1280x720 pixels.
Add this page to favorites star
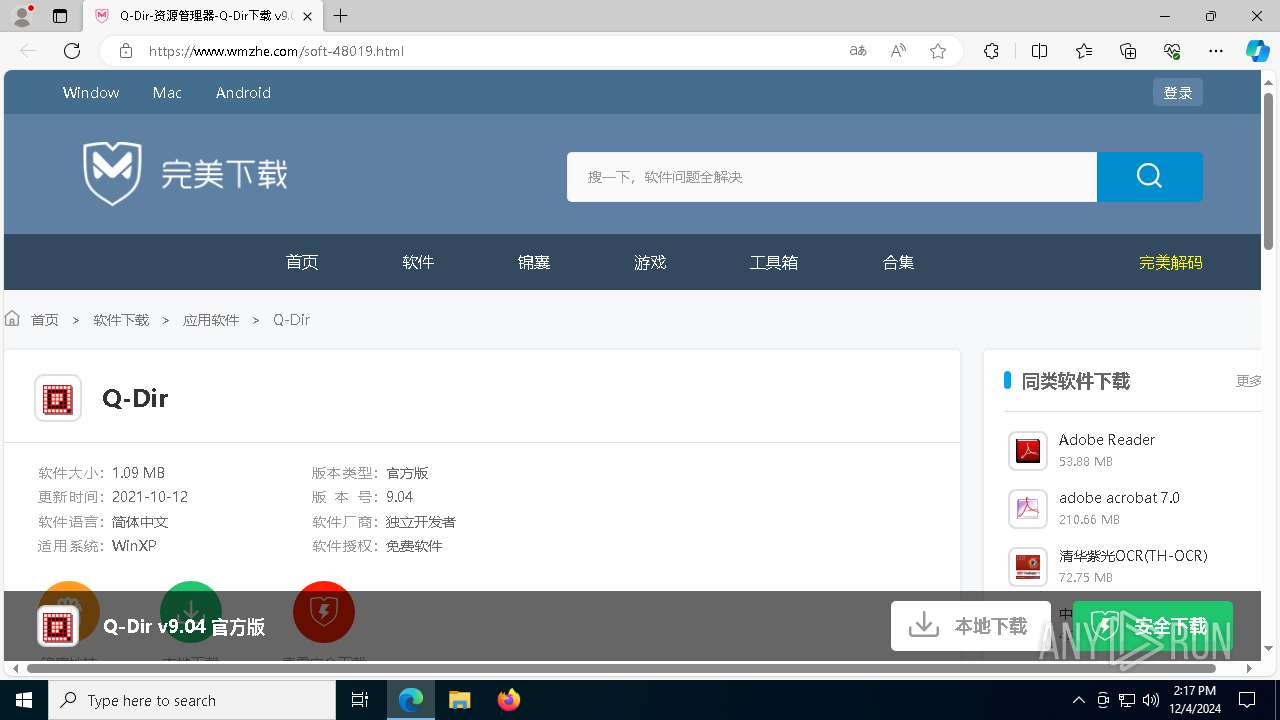click(938, 51)
